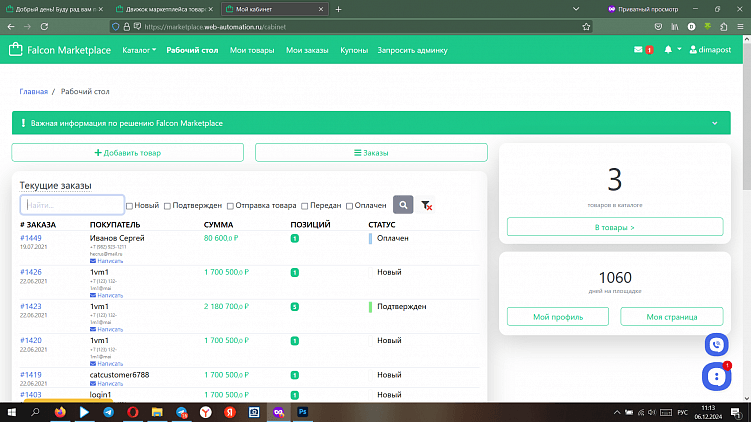Expand the Каталог dropdown menu
Screen dimensions: 751x422
click(x=139, y=50)
